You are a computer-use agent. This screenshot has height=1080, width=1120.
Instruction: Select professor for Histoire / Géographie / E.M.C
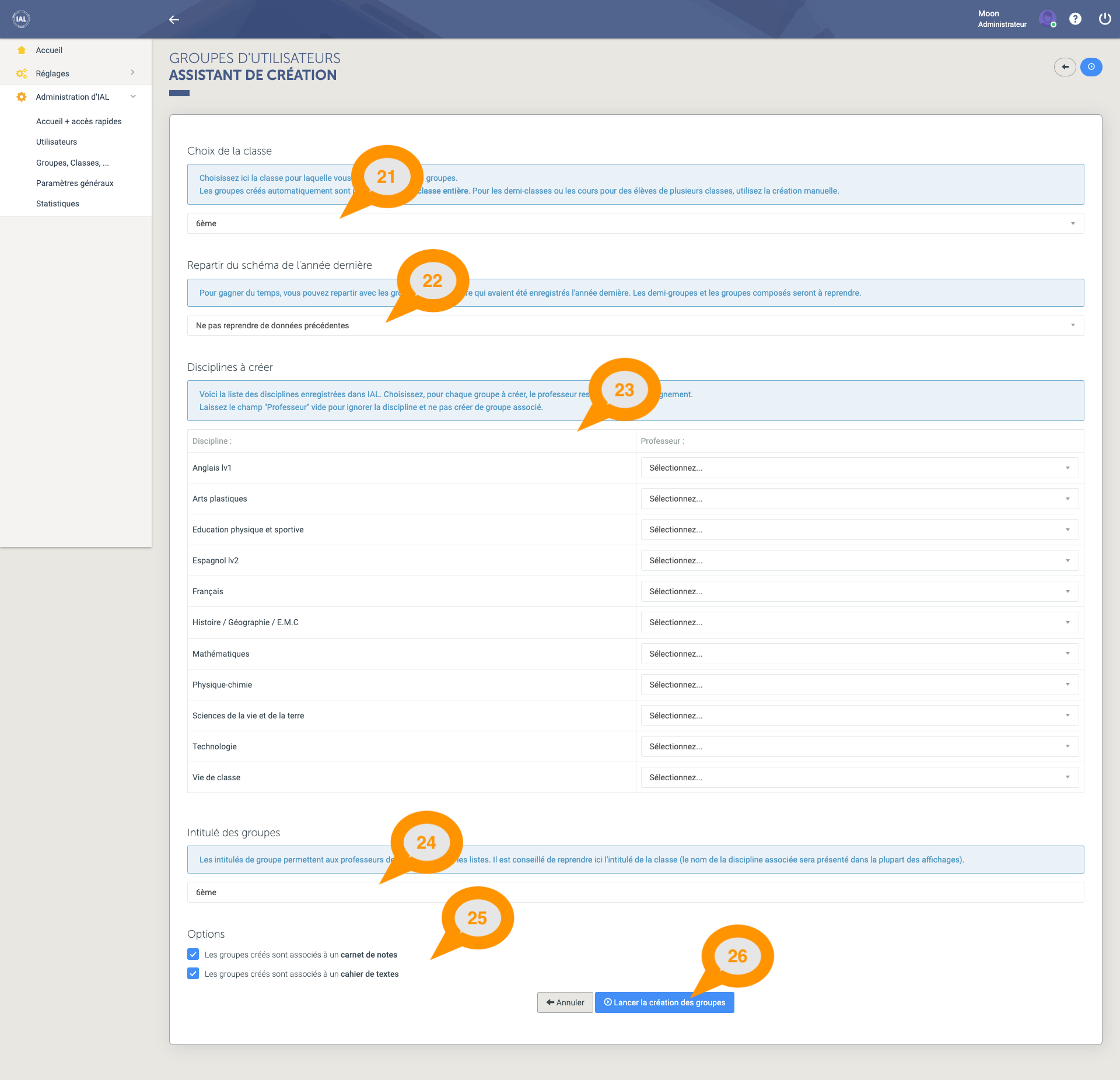click(x=859, y=622)
